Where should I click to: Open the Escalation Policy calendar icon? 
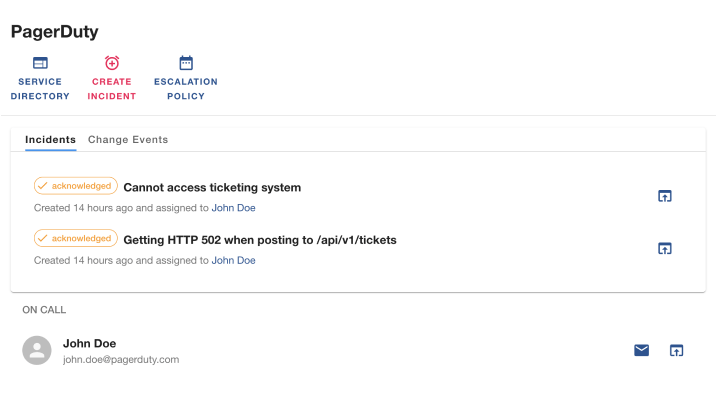click(186, 63)
